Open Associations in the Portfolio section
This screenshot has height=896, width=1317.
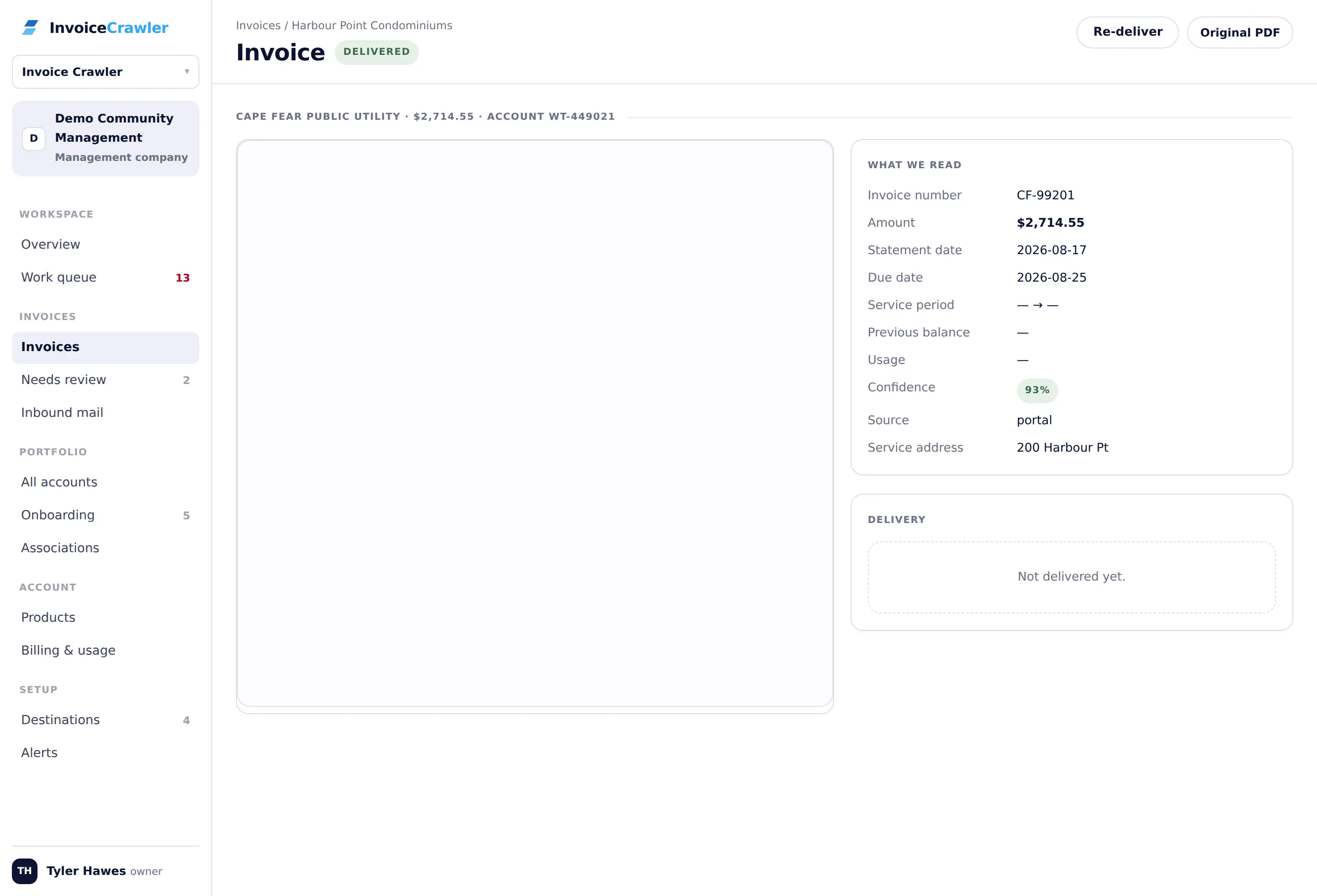tap(105, 548)
